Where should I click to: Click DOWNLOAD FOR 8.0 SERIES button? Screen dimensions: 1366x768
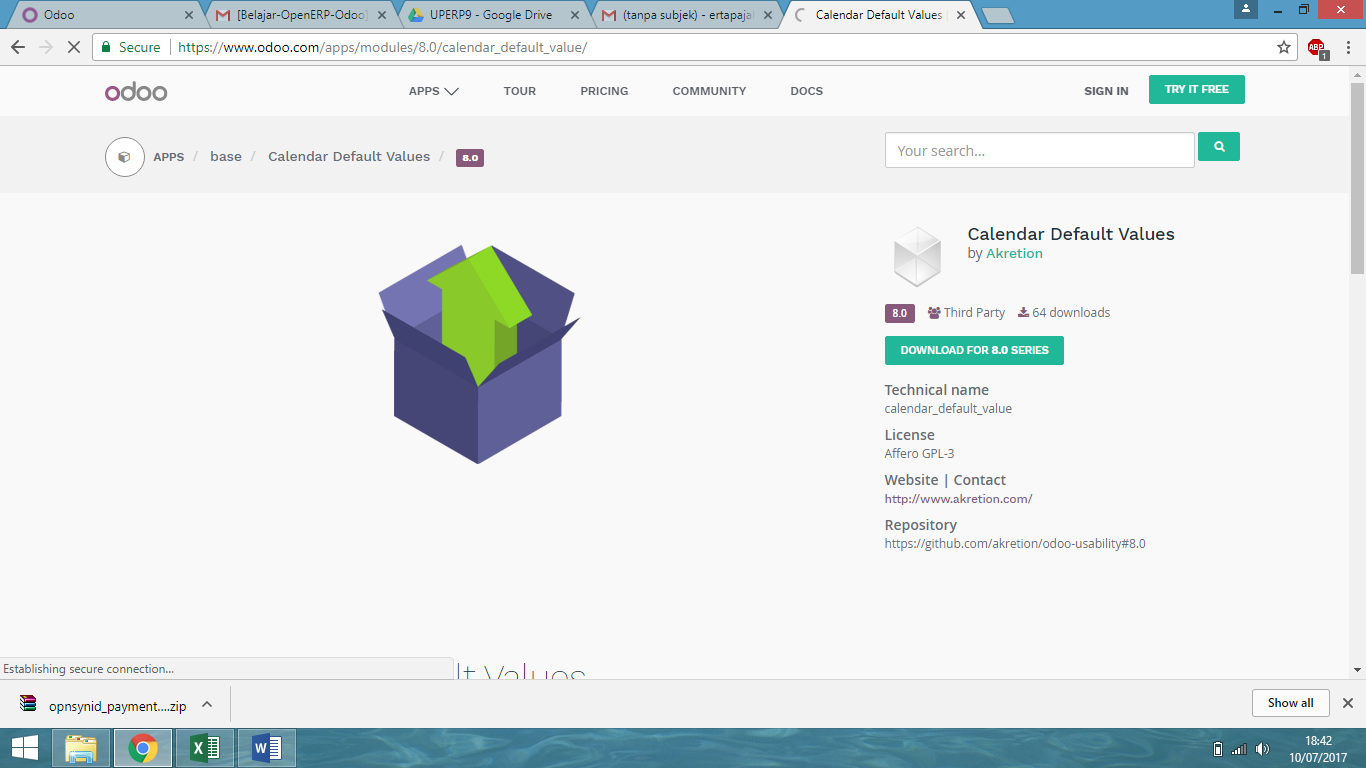pos(974,350)
